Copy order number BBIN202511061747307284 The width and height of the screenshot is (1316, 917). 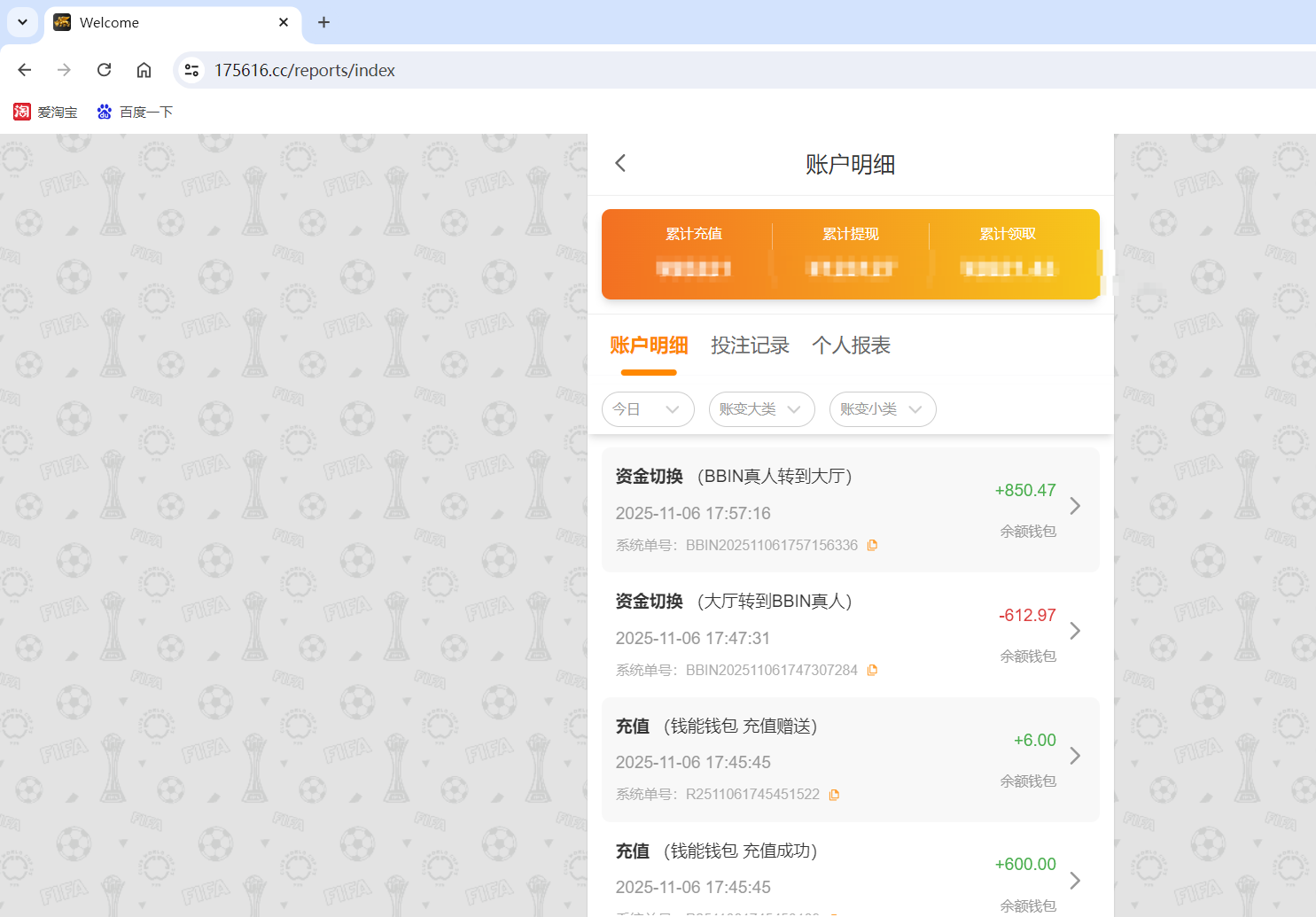pos(872,670)
